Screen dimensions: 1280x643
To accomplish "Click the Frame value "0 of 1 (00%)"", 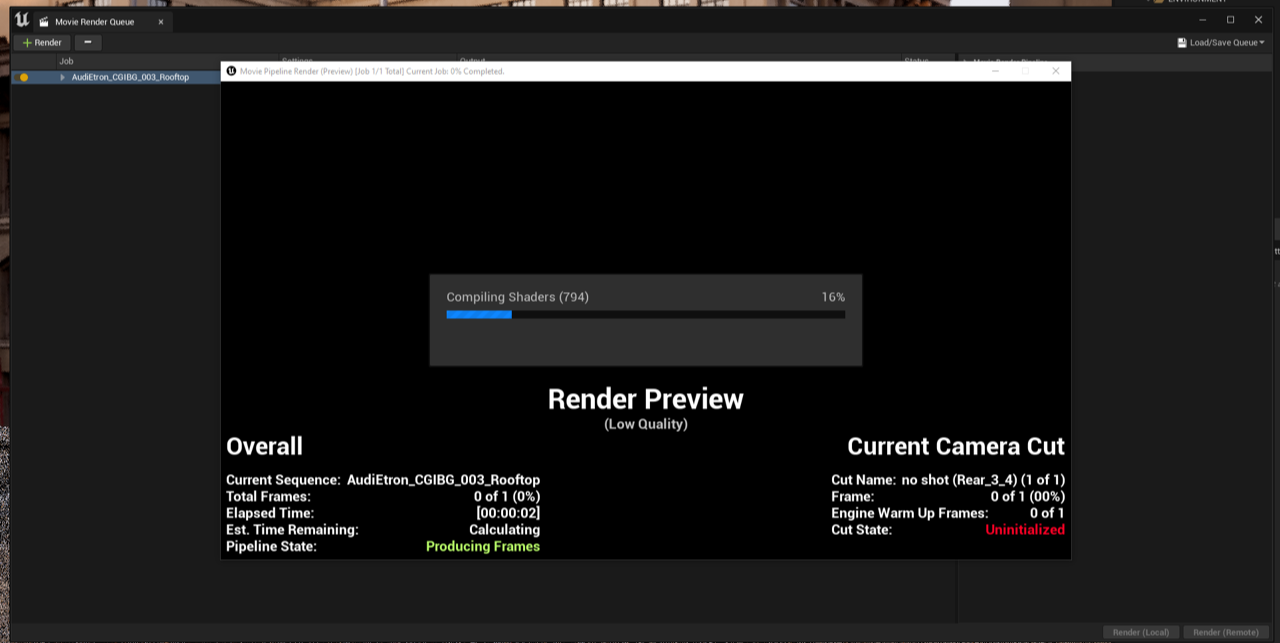I will [x=1027, y=496].
